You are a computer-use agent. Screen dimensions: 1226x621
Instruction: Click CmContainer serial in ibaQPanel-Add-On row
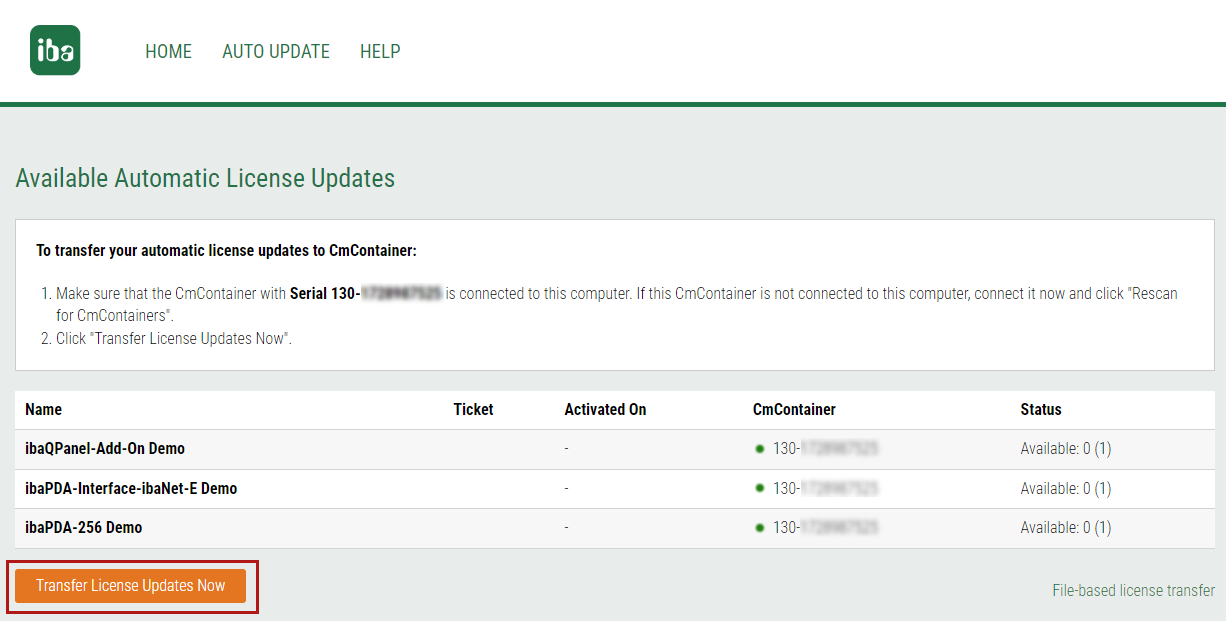[x=825, y=449]
